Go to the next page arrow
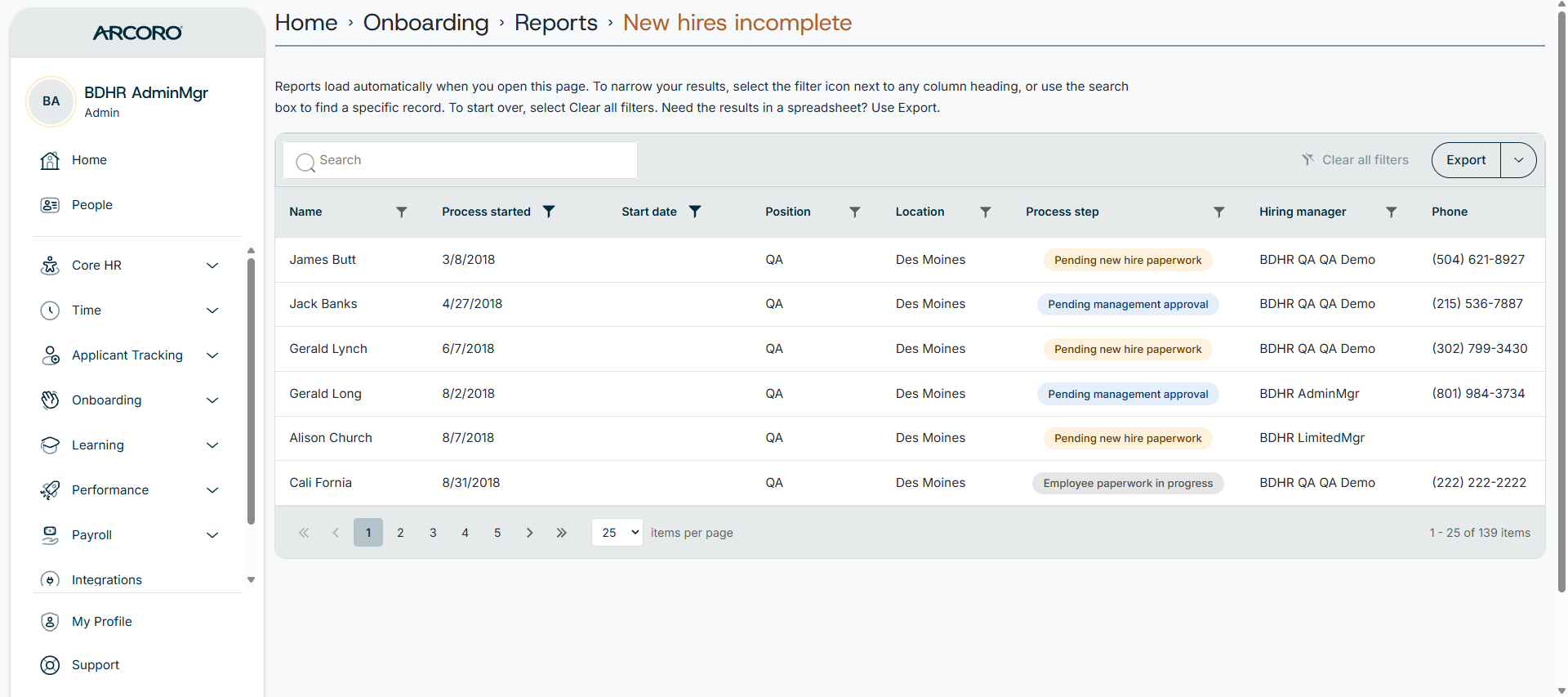The image size is (1568, 697). coord(529,533)
